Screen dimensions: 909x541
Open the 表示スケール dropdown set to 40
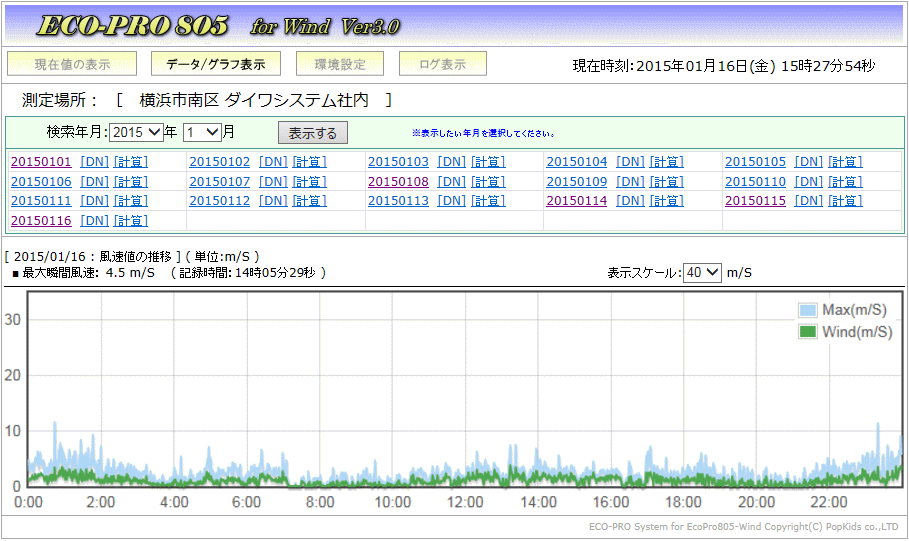(x=701, y=273)
